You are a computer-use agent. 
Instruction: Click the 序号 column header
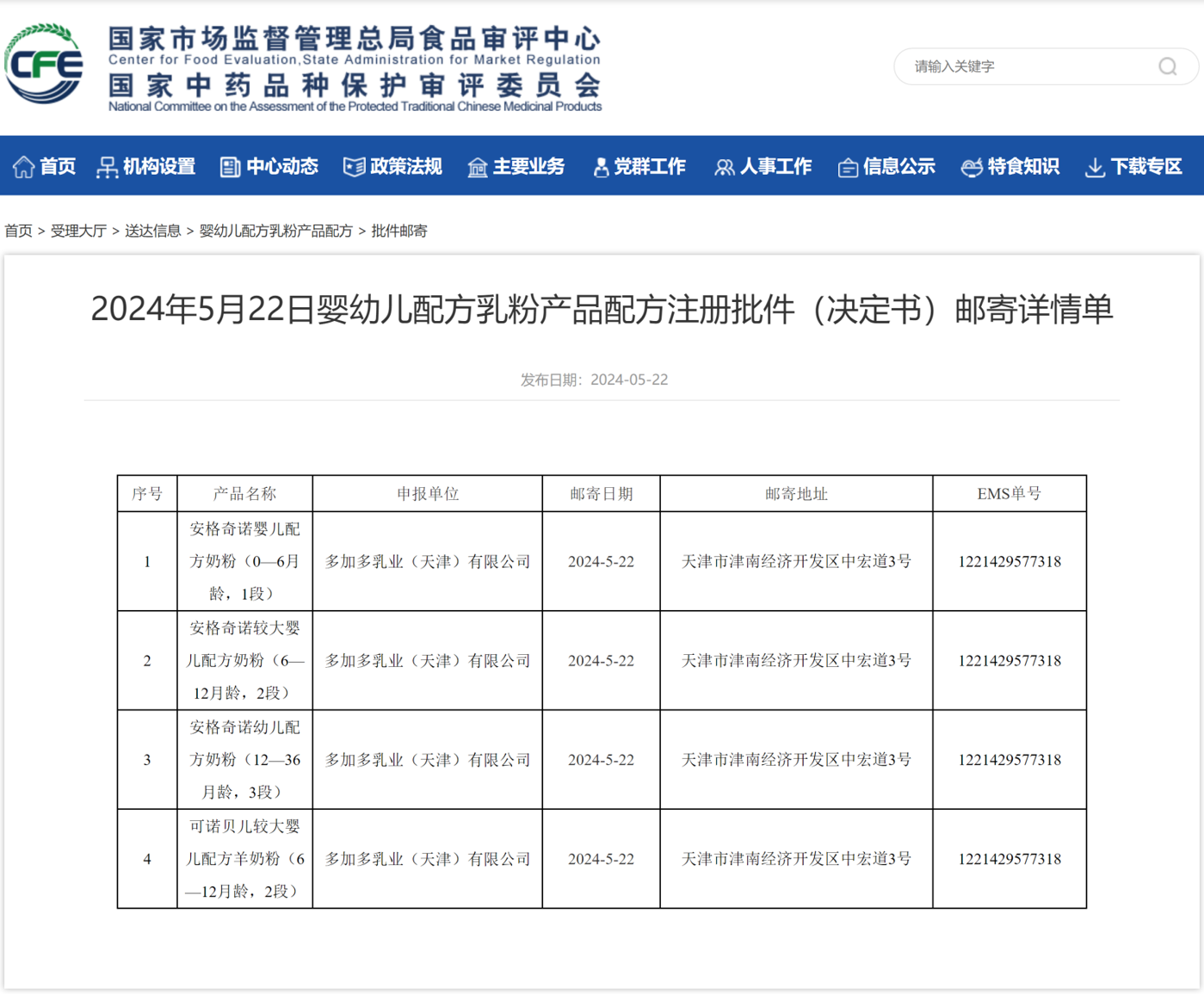click(x=147, y=494)
